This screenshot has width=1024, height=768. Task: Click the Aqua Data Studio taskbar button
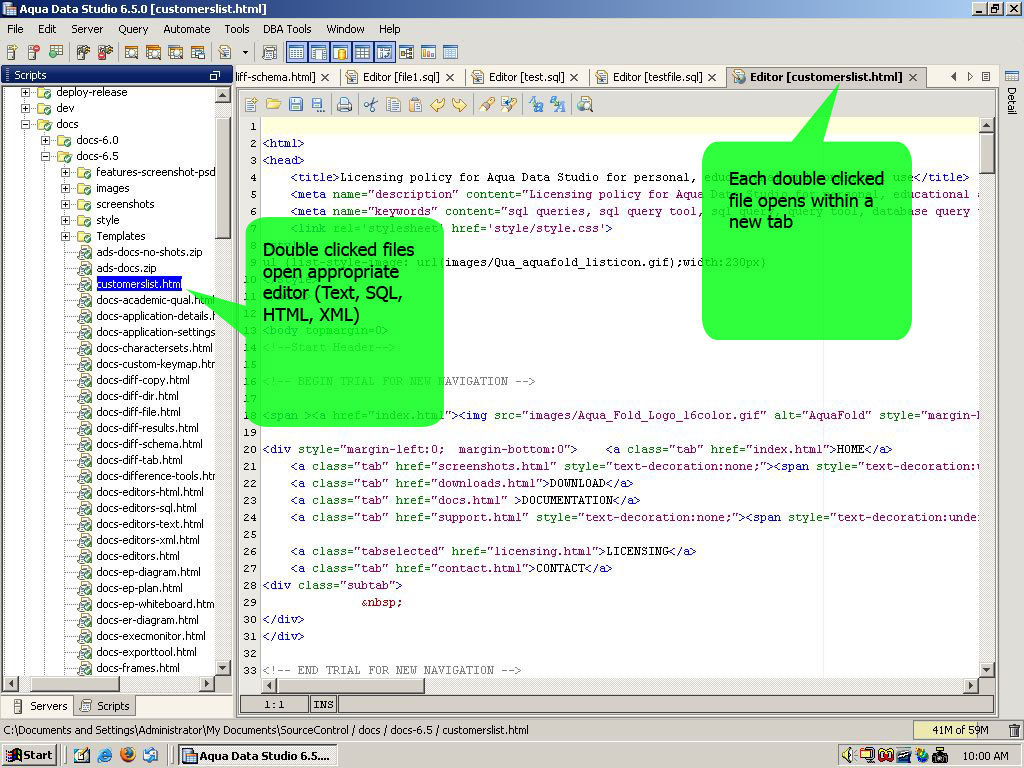pyautogui.click(x=258, y=756)
